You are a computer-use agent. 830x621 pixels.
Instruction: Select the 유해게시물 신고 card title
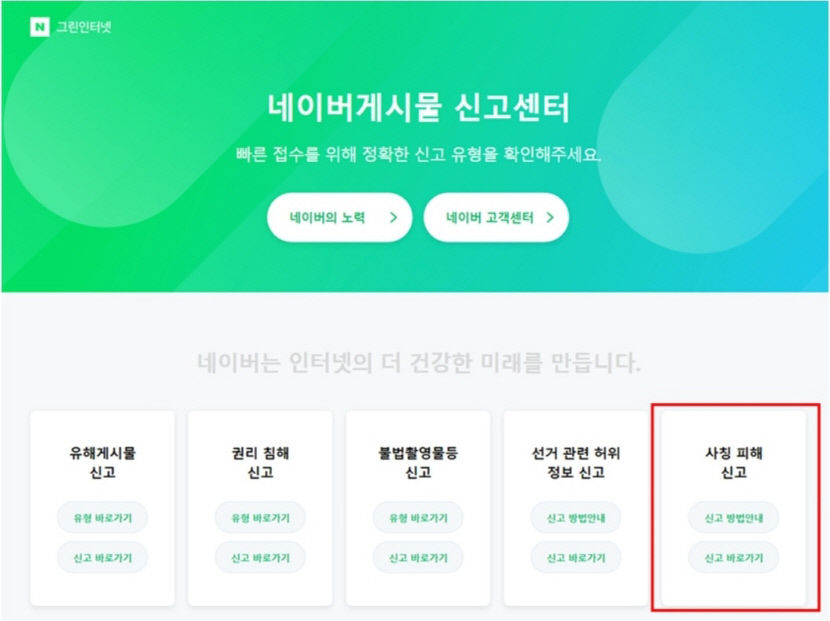[102, 462]
